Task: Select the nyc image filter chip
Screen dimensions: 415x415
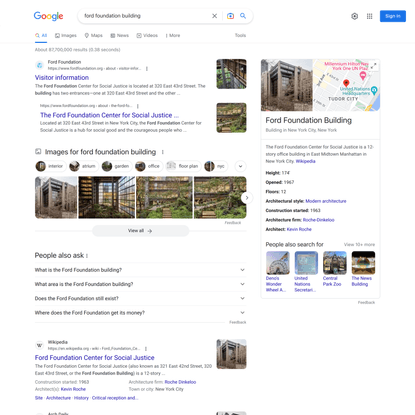Action: coord(216,166)
